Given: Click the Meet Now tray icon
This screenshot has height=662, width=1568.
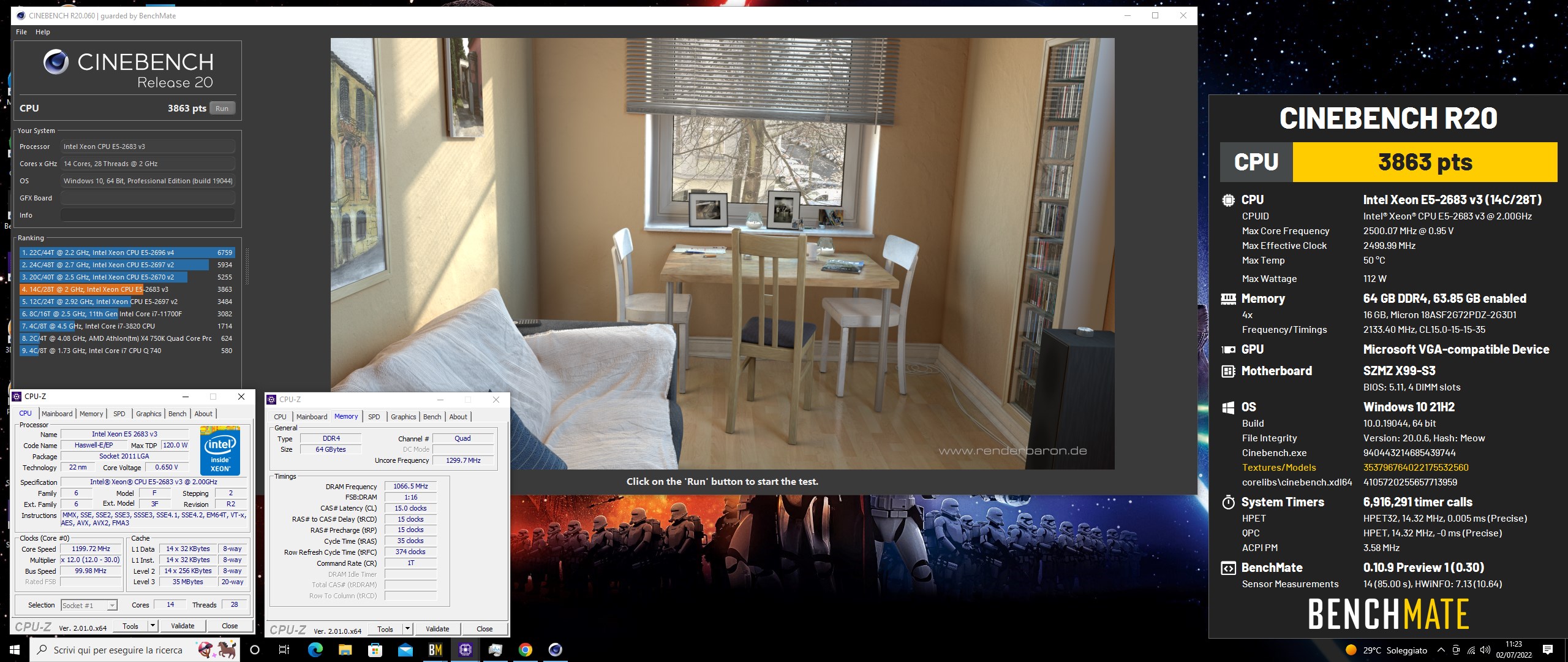Looking at the screenshot, I should (1456, 650).
